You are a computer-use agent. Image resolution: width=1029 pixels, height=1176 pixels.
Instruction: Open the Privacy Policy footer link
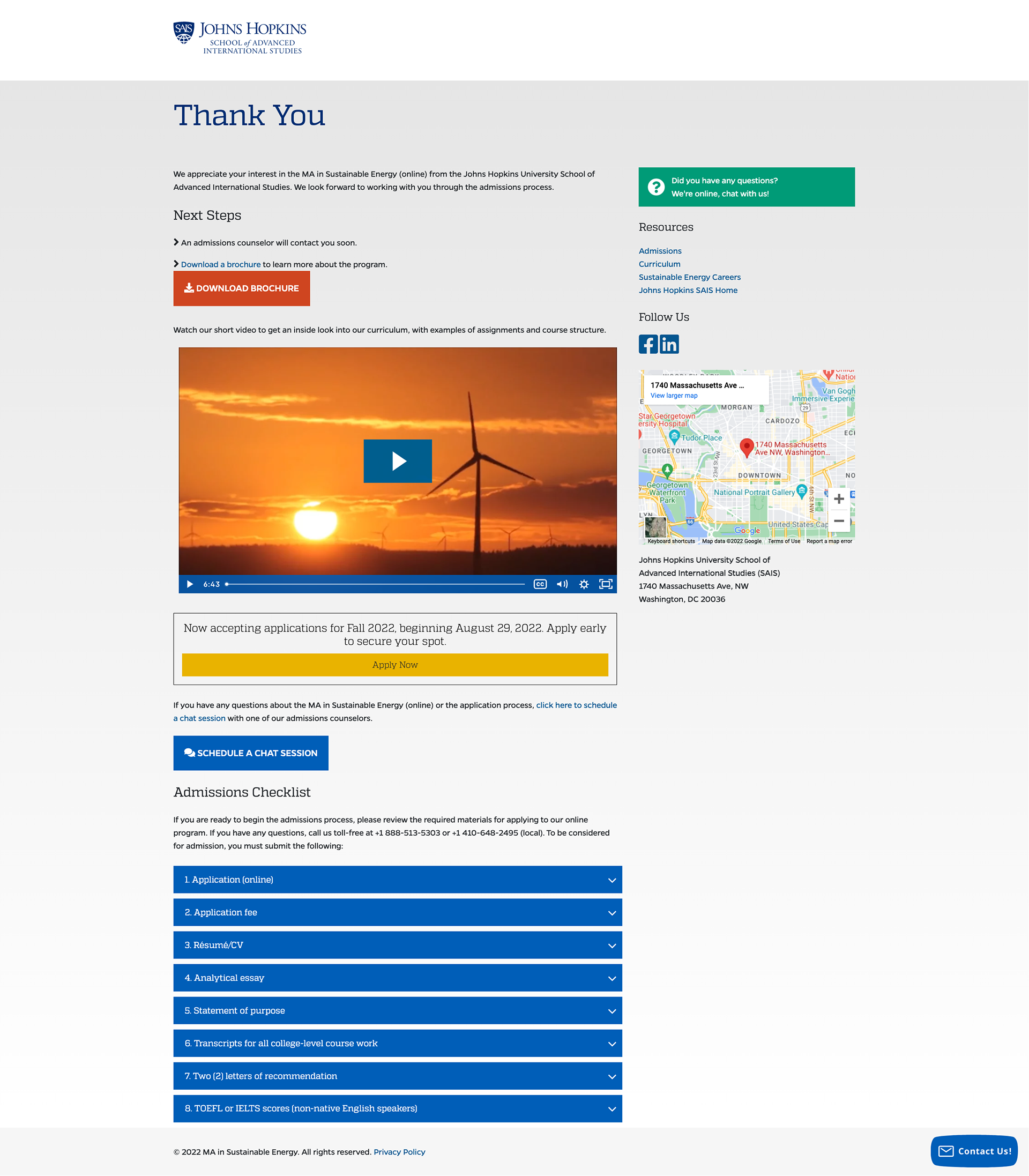point(399,1152)
